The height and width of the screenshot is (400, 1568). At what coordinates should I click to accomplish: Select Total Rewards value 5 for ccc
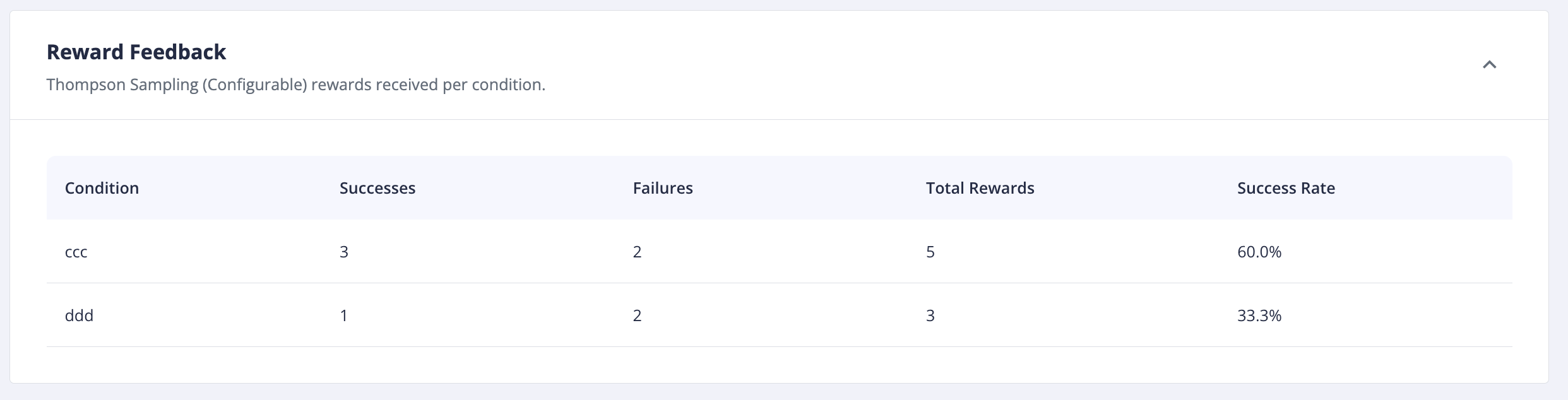(930, 252)
